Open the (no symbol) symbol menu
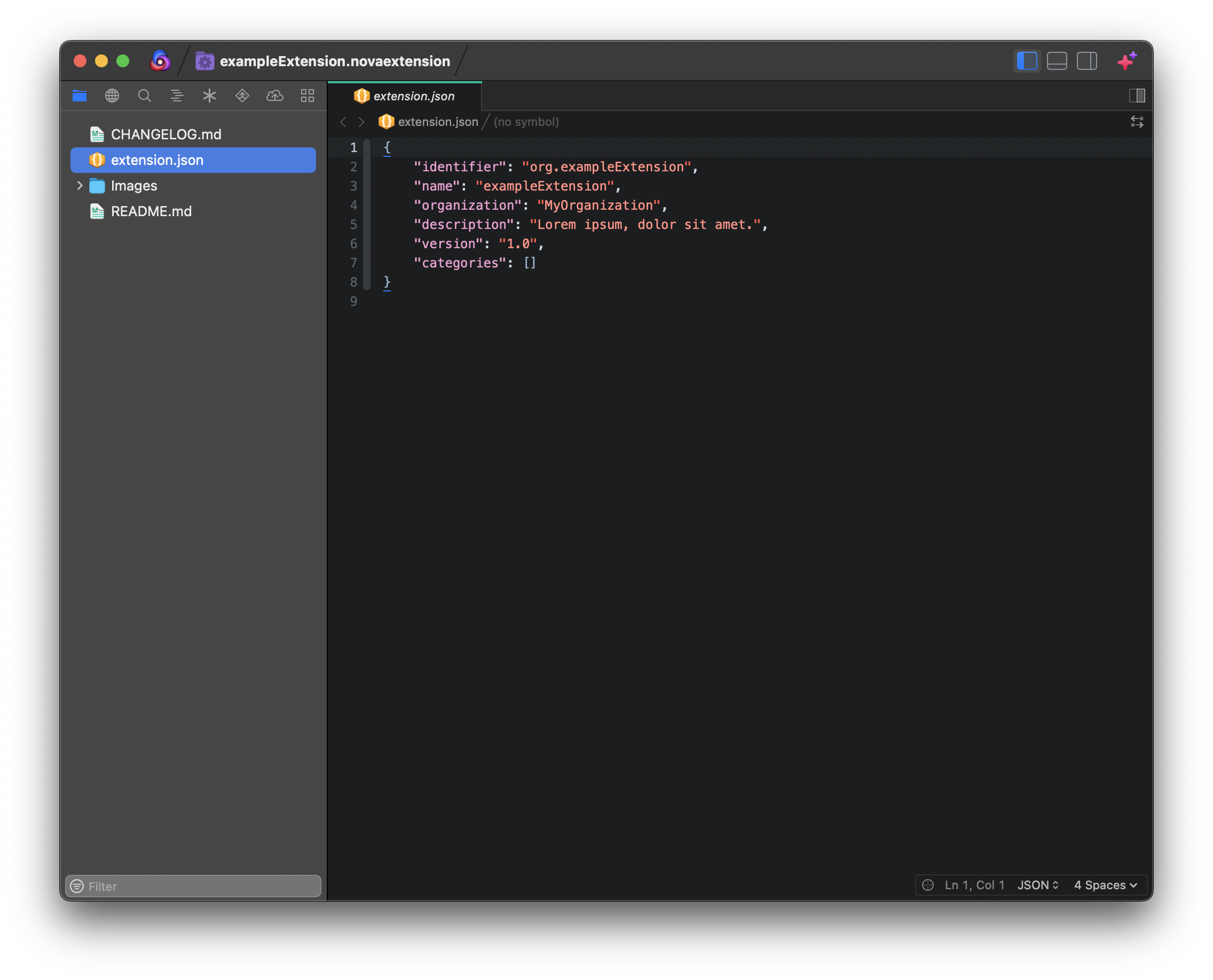 526,122
